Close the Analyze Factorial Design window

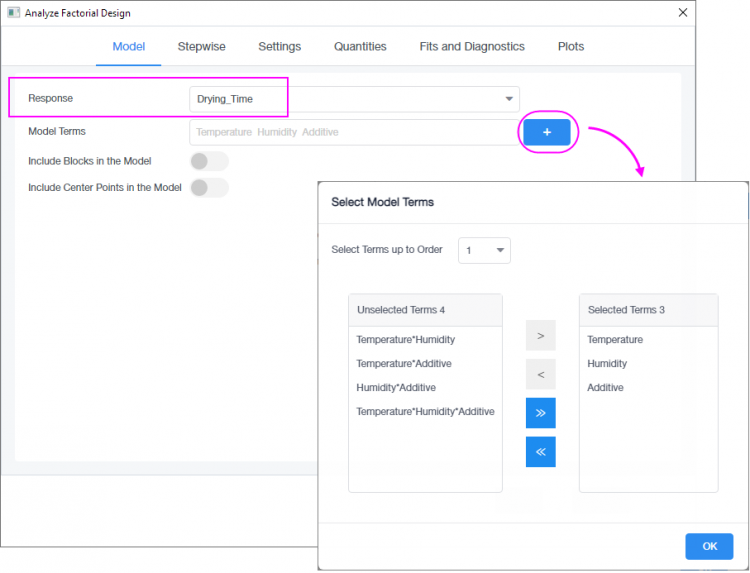pos(682,13)
